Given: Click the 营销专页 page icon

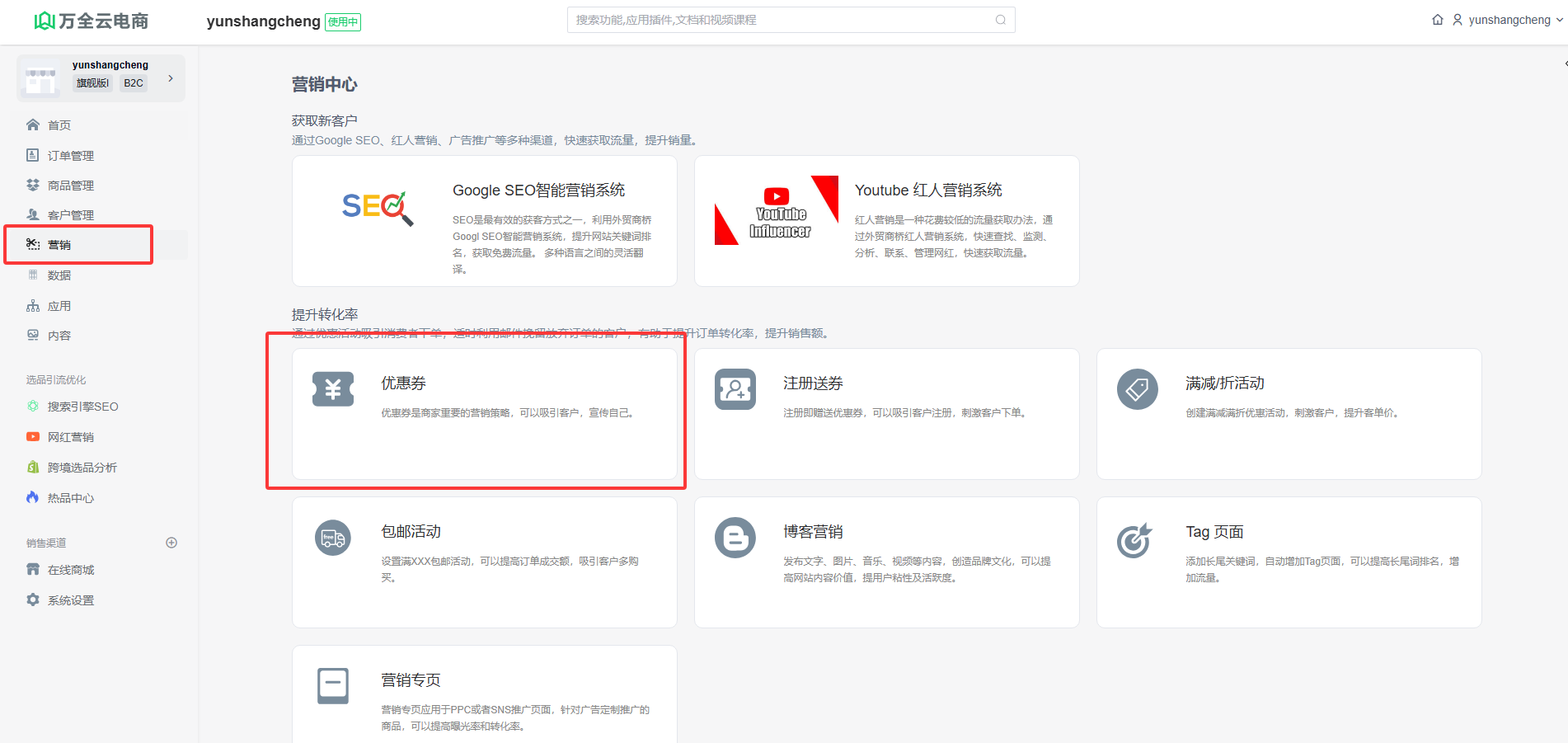Looking at the screenshot, I should click(x=333, y=685).
